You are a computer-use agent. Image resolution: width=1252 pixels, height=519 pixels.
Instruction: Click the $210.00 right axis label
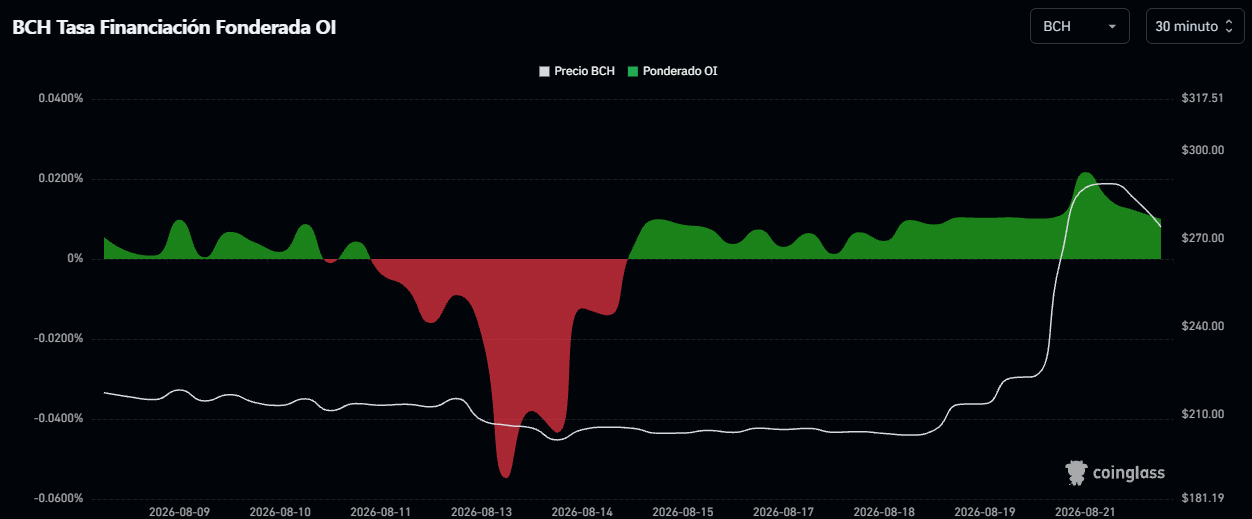tap(1202, 414)
